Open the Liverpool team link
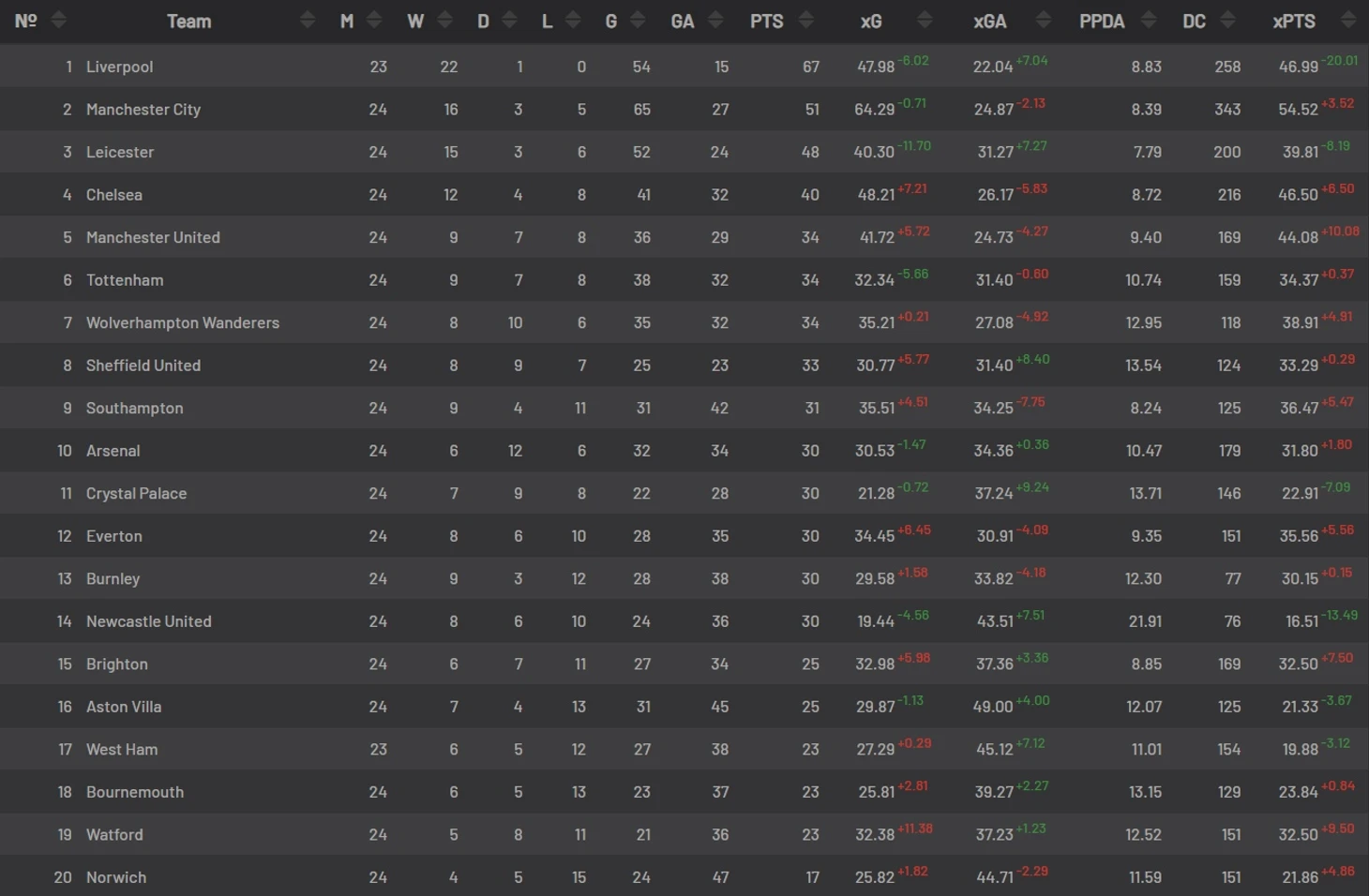Viewport: 1369px width, 896px height. pyautogui.click(x=119, y=67)
